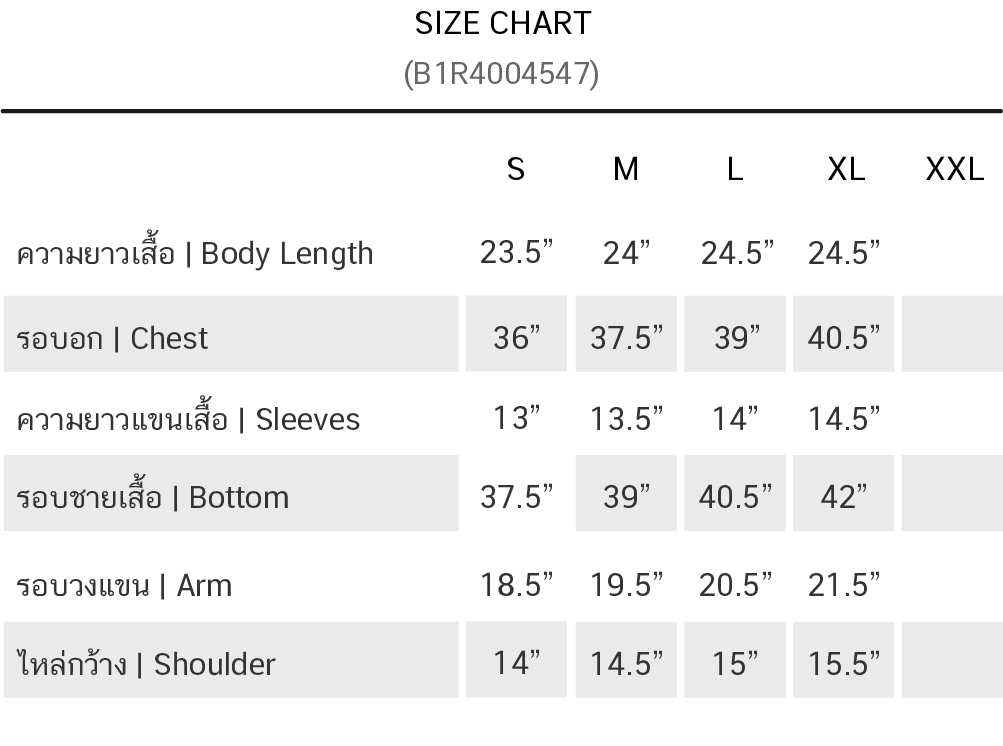Select the M size column header
The width and height of the screenshot is (1003, 746).
(x=625, y=169)
